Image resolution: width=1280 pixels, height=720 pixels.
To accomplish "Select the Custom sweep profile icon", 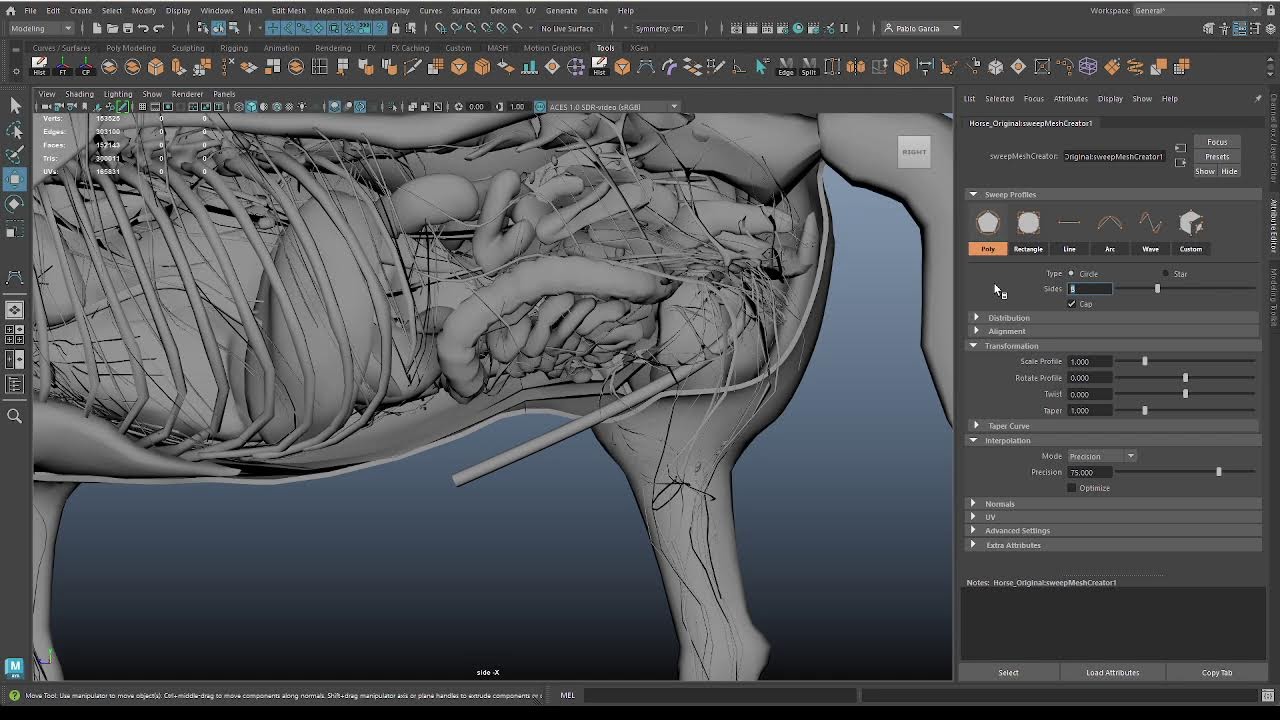I will tap(1191, 223).
